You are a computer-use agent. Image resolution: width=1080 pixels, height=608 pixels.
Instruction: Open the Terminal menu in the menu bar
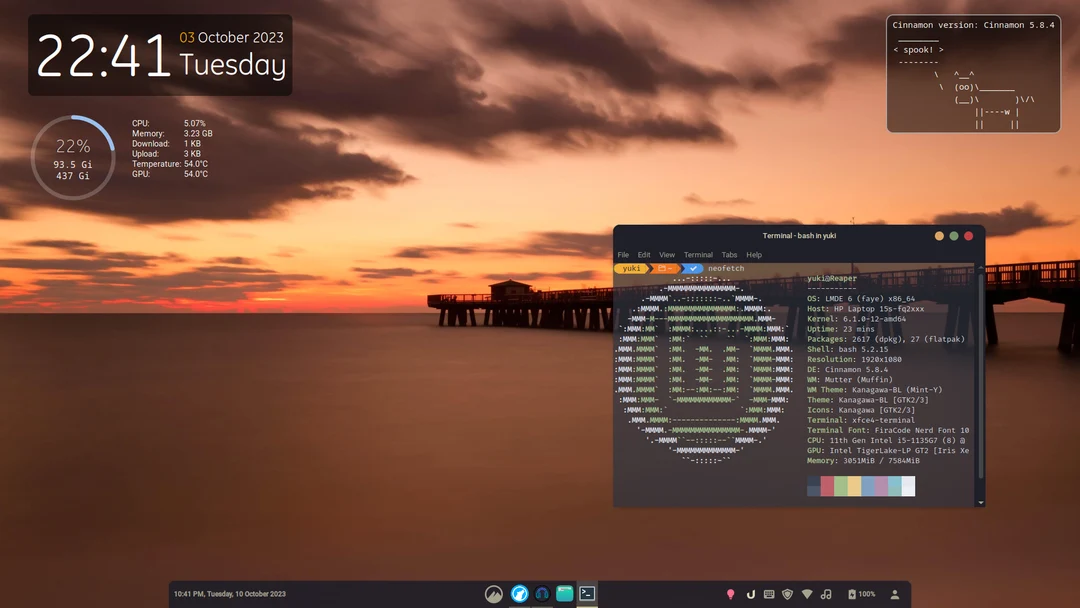698,254
